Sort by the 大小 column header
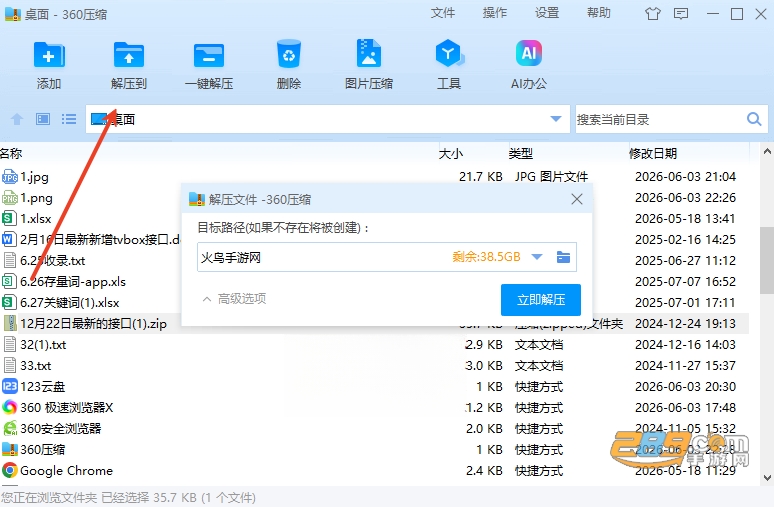Viewport: 774px width, 507px height. coord(451,154)
